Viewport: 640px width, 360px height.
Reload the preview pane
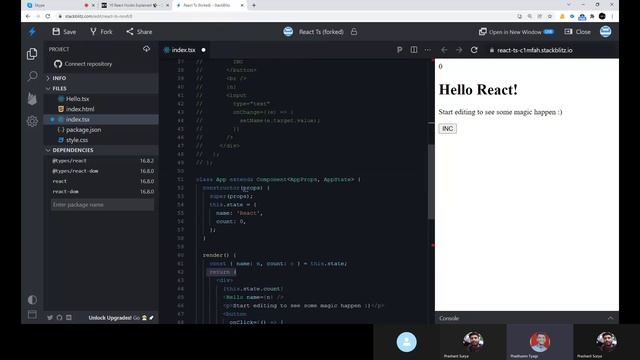[x=474, y=50]
